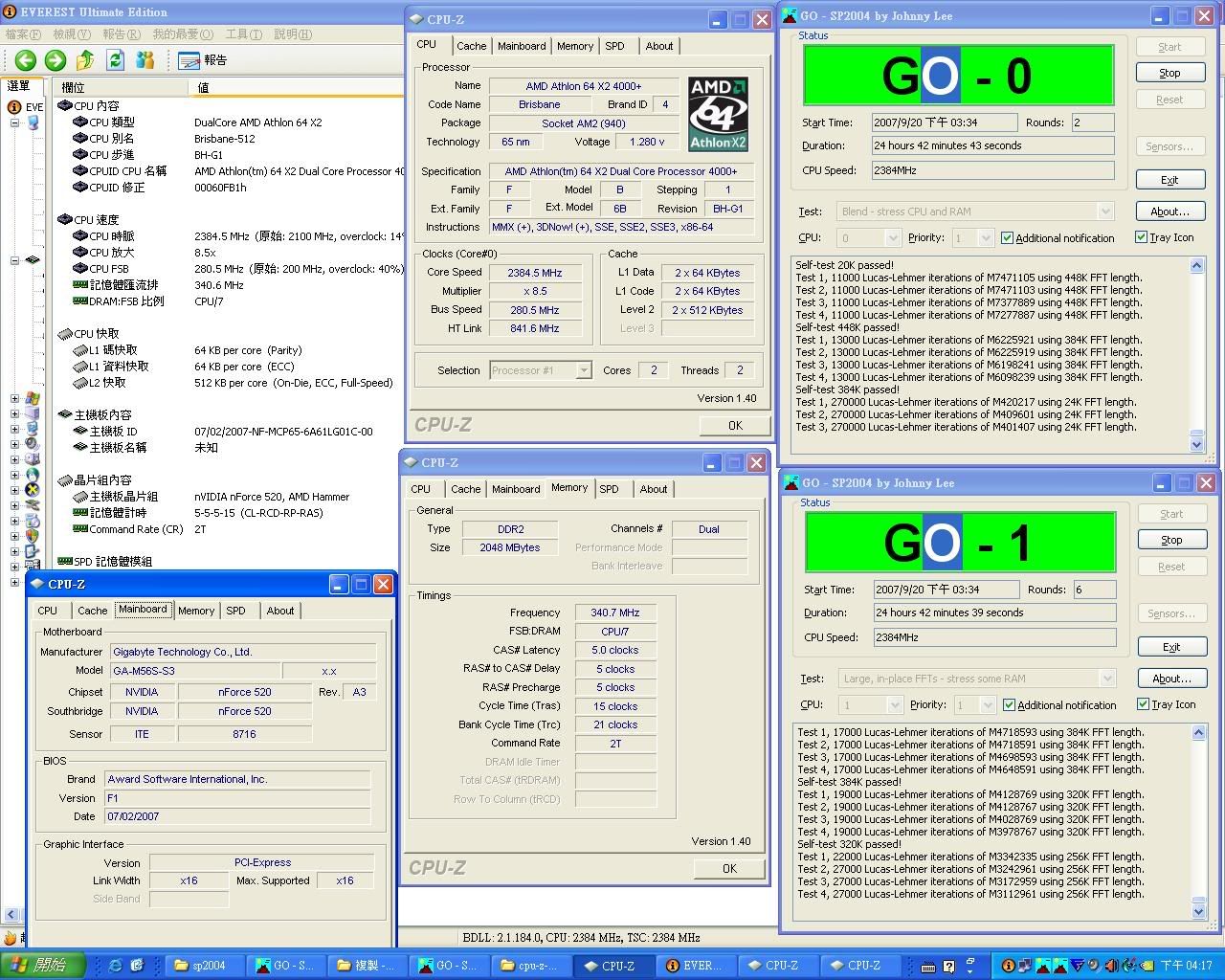
Task: Click the question-mark help icon on taskbar
Action: pyautogui.click(x=948, y=967)
